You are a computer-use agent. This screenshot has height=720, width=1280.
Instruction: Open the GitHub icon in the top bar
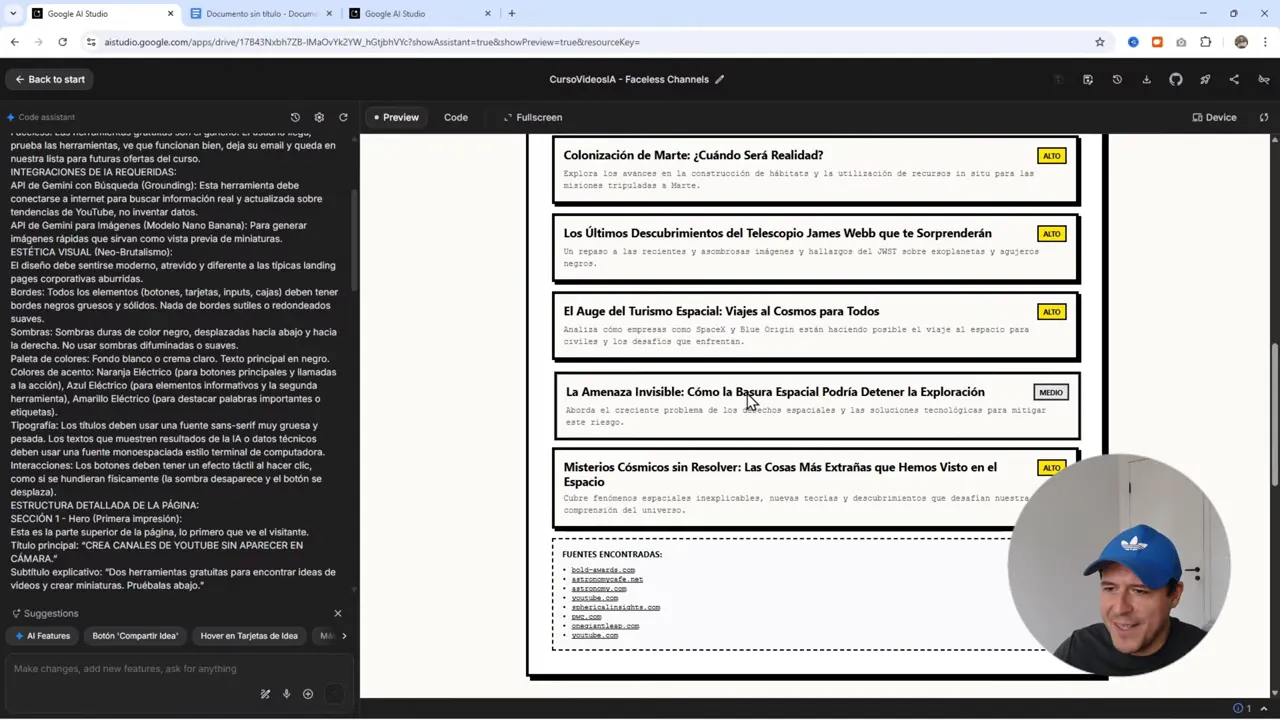tap(1176, 79)
